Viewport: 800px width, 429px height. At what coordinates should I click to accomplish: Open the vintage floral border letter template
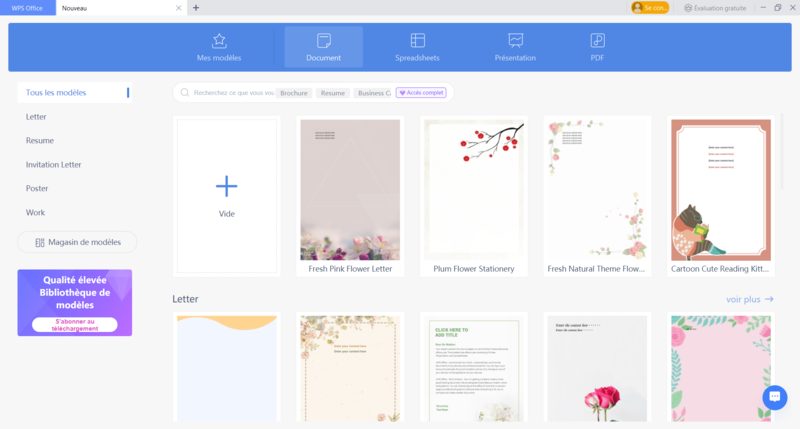point(350,367)
